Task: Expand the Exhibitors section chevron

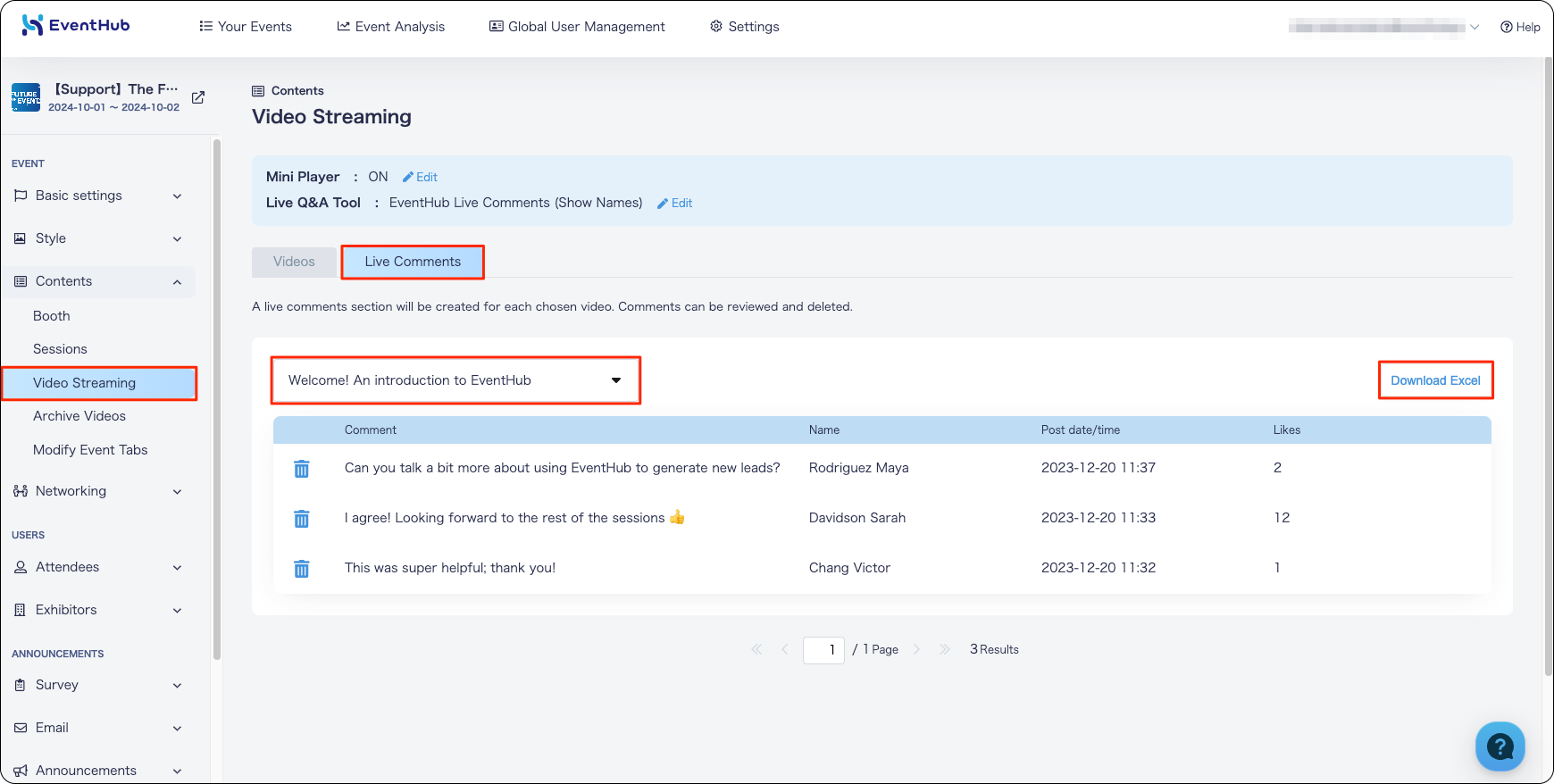Action: click(x=177, y=611)
